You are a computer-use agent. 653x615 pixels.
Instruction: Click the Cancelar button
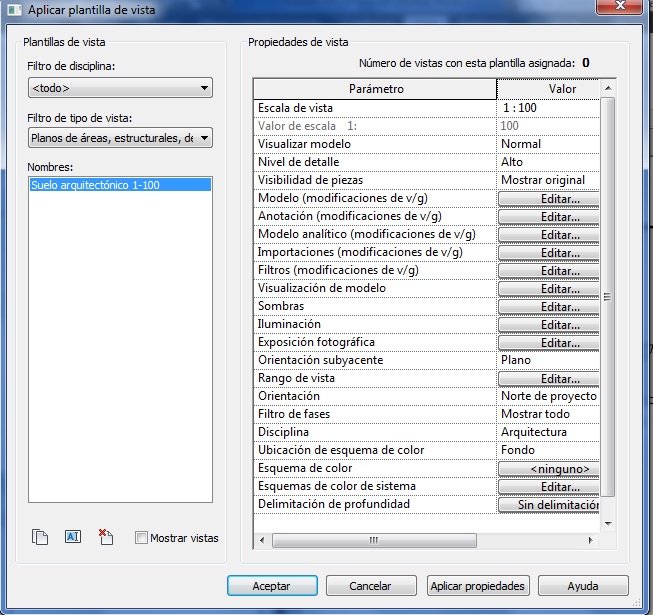tap(372, 586)
